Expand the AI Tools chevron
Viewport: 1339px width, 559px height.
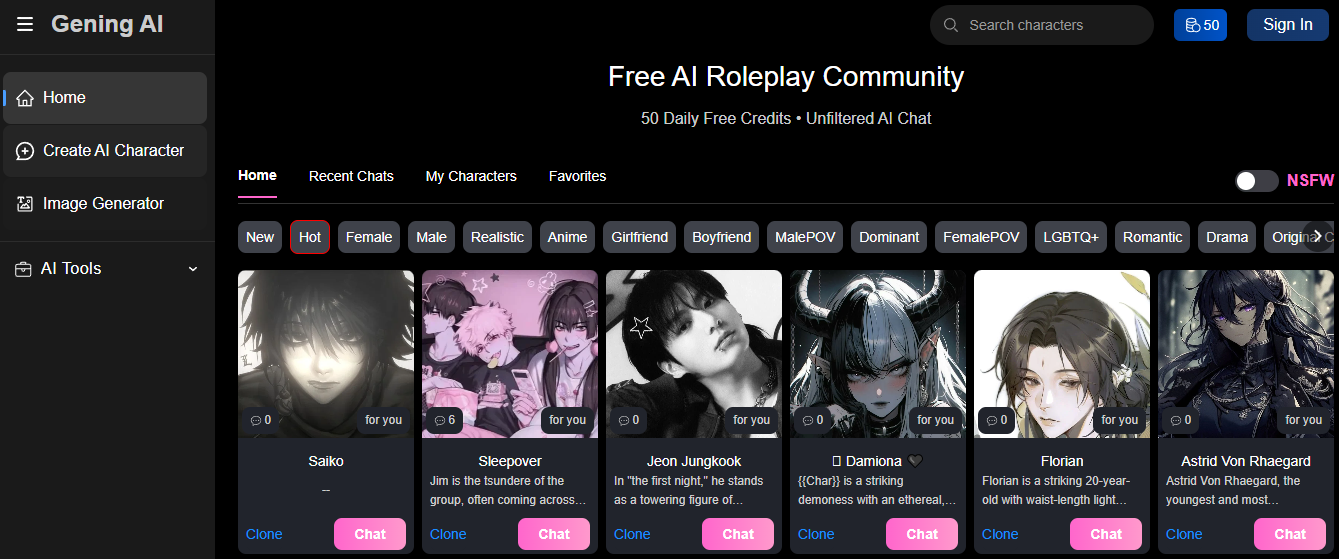(193, 269)
